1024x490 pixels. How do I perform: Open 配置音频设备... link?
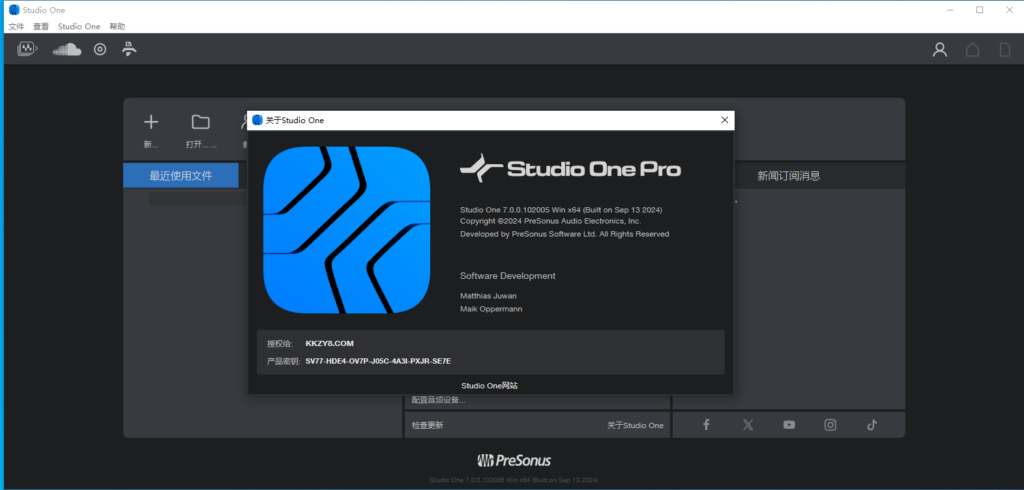coord(438,400)
